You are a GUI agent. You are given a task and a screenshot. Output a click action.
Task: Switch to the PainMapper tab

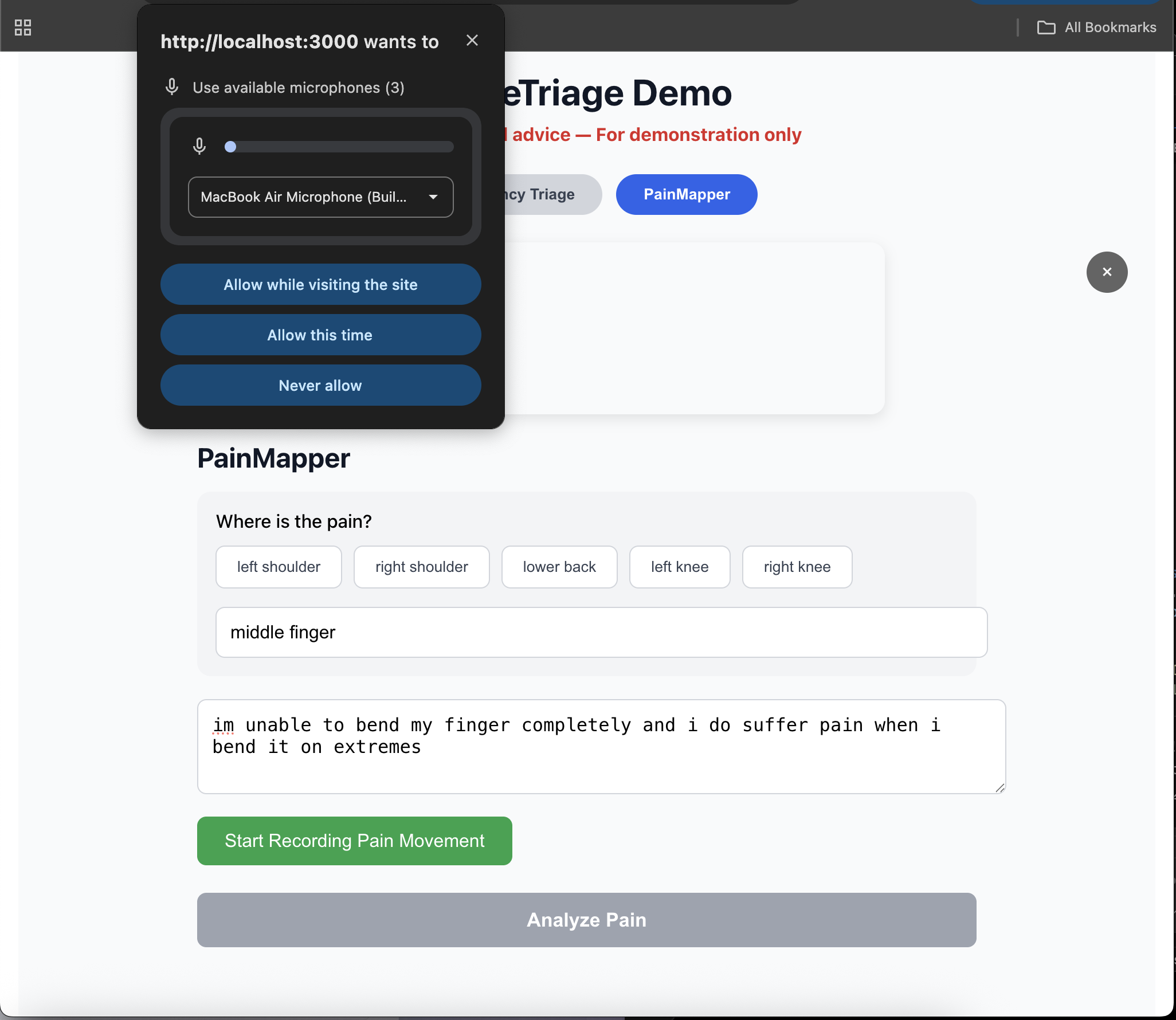[x=686, y=195]
